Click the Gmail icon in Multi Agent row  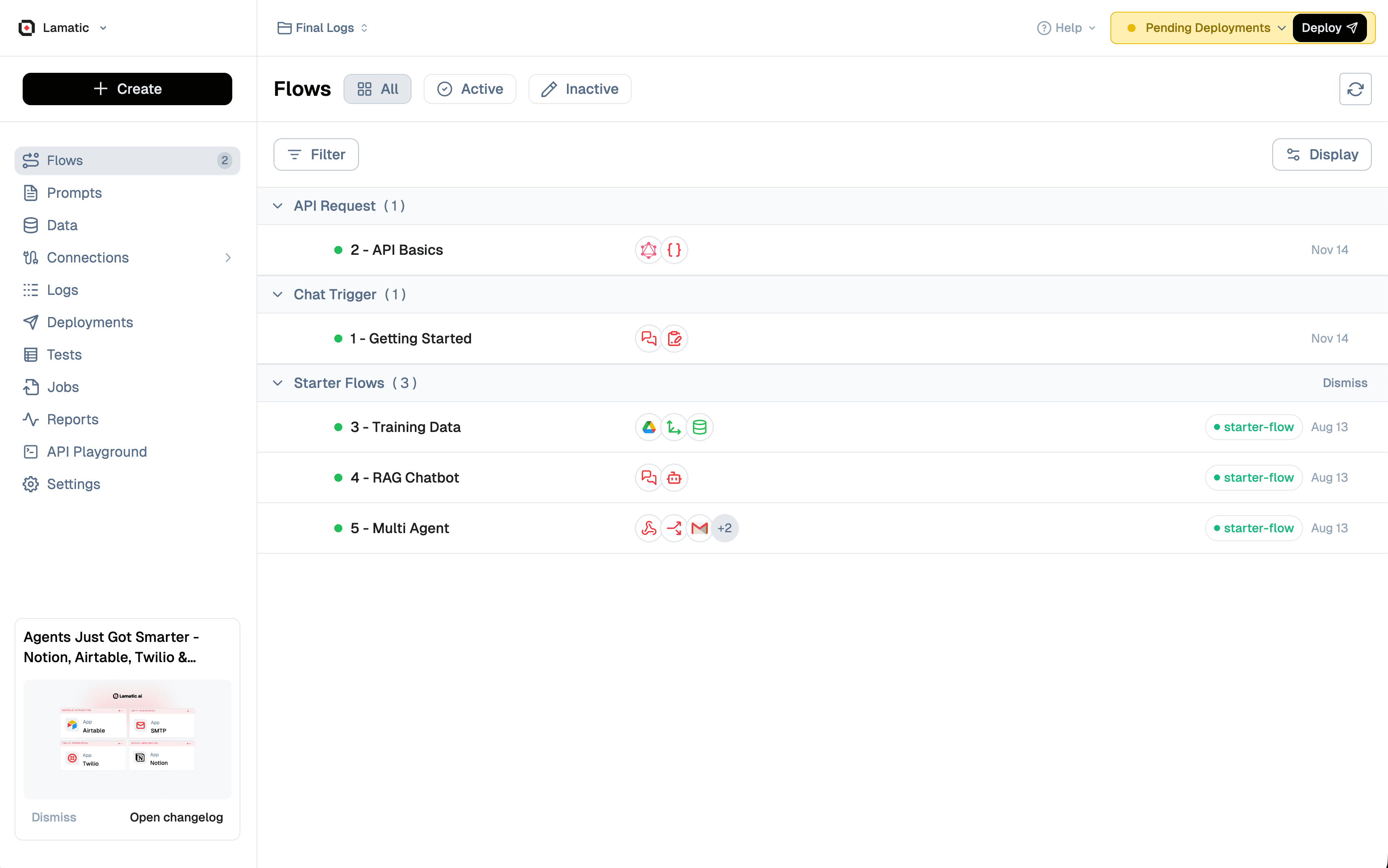(699, 528)
